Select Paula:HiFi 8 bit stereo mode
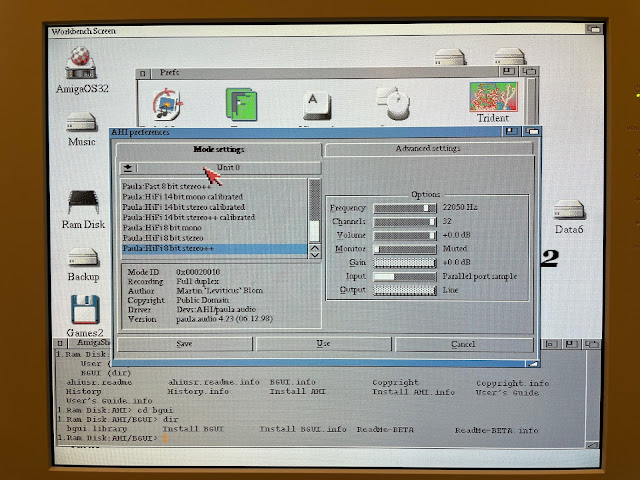Screen dimensions: 640x480 [214, 238]
